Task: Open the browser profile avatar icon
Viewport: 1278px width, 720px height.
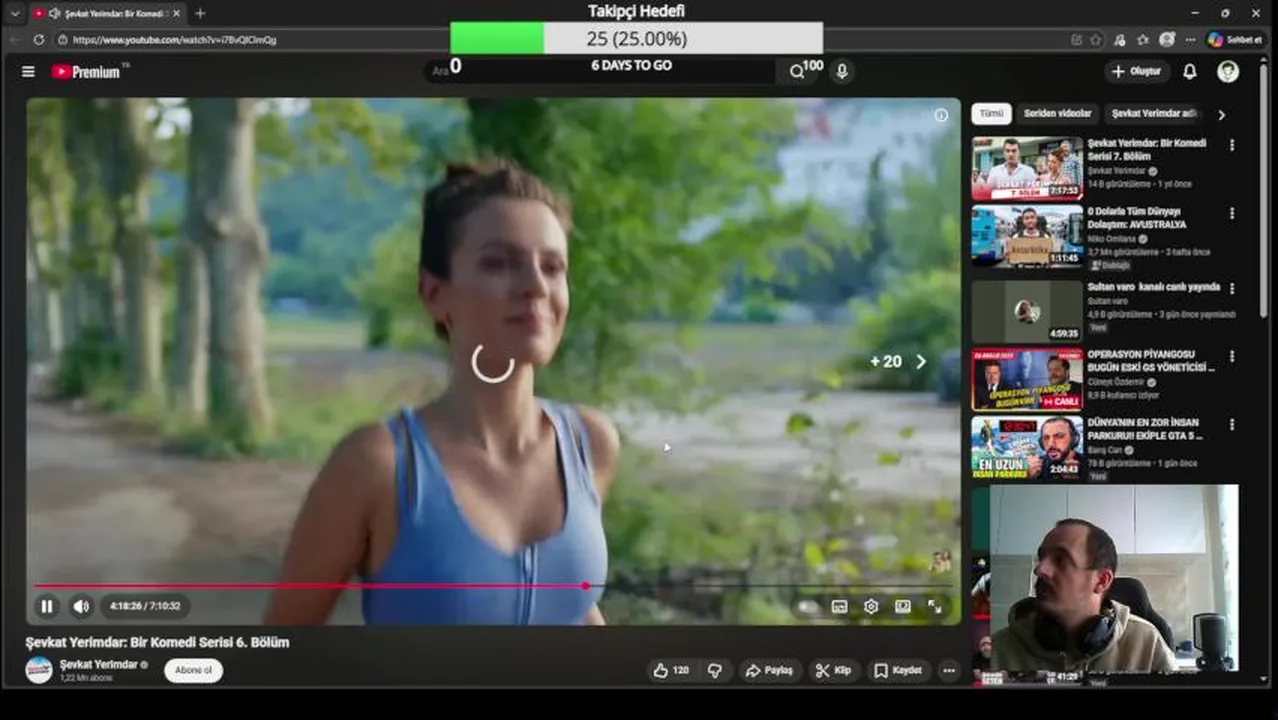Action: pos(1166,40)
